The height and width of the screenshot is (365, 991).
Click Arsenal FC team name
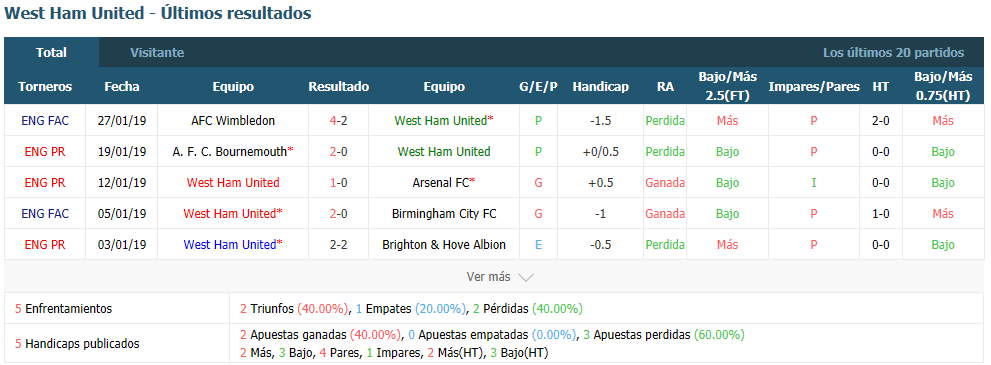[x=444, y=182]
